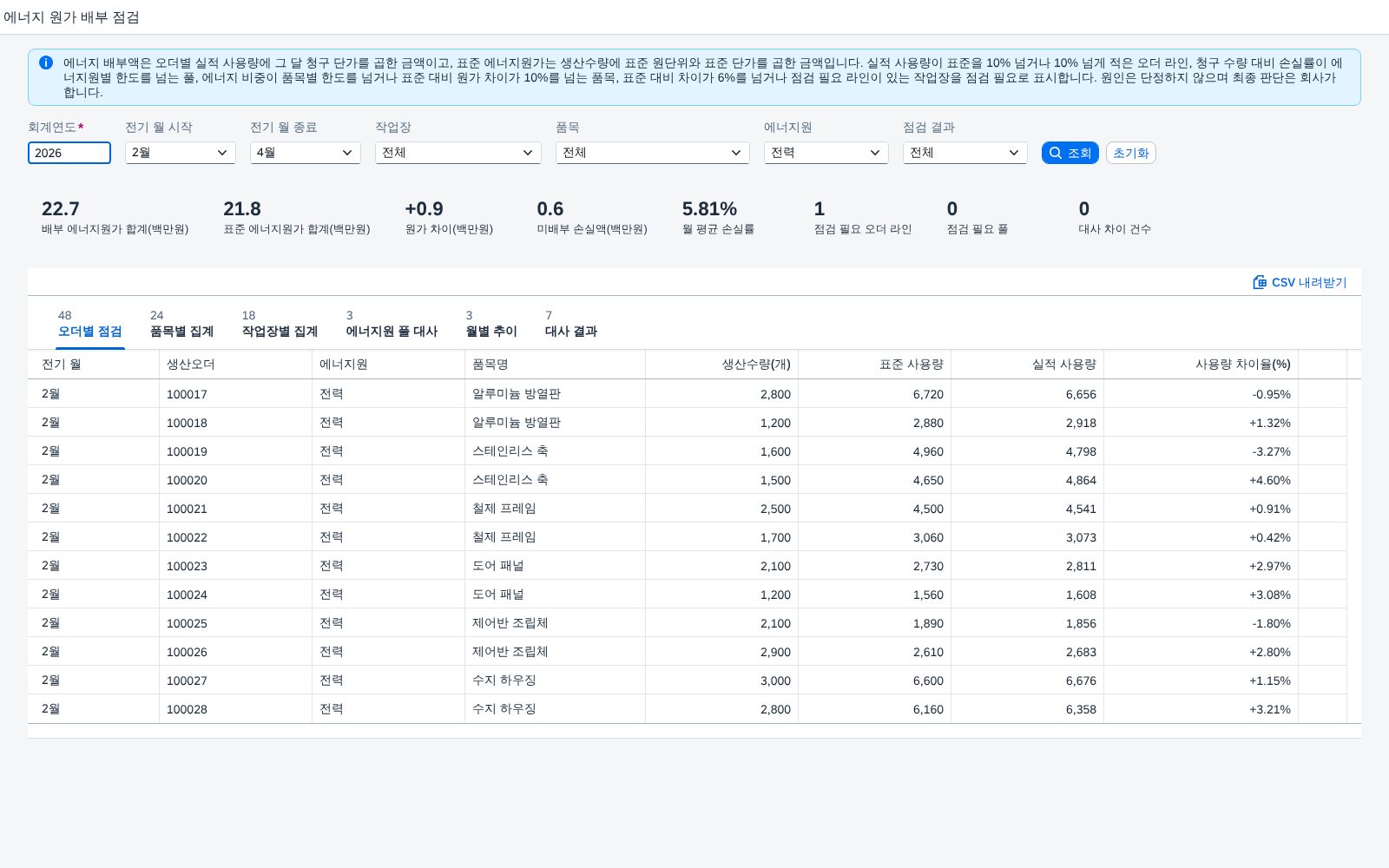Open the 점검 결과 dropdown

coord(965,153)
